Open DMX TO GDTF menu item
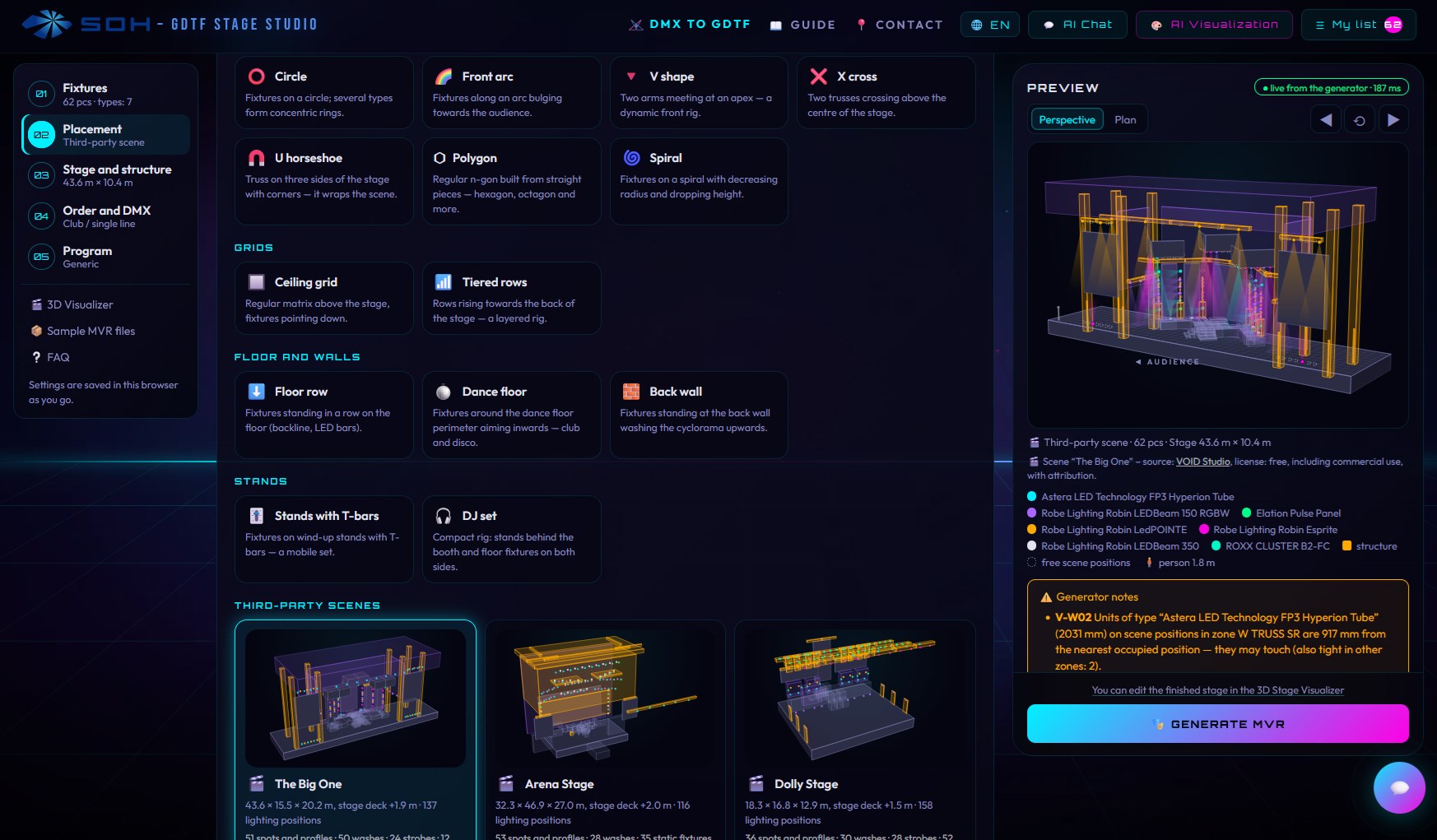Screen dimensions: 1437x840 click(690, 25)
